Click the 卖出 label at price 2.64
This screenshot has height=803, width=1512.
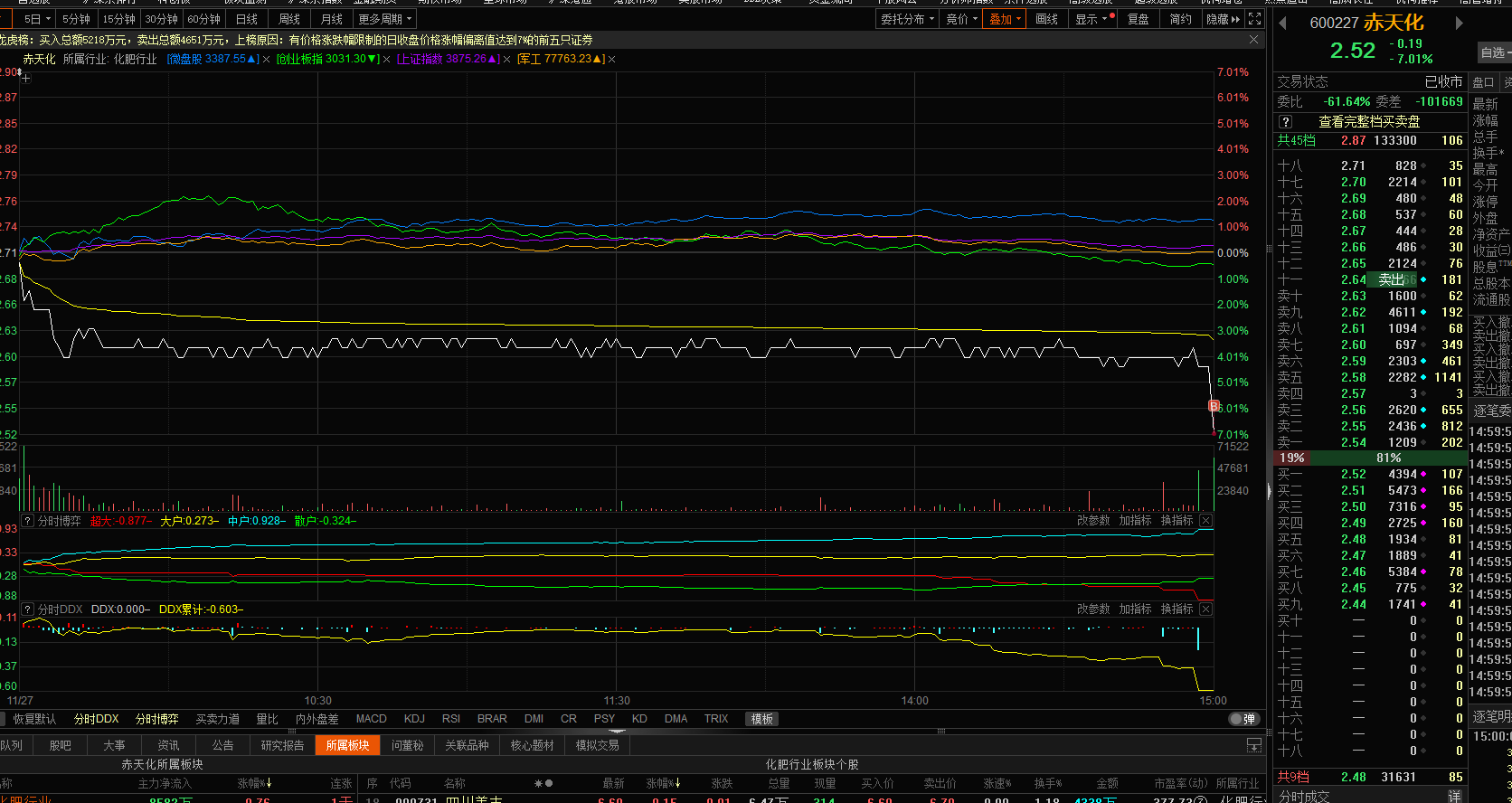pos(1391,280)
